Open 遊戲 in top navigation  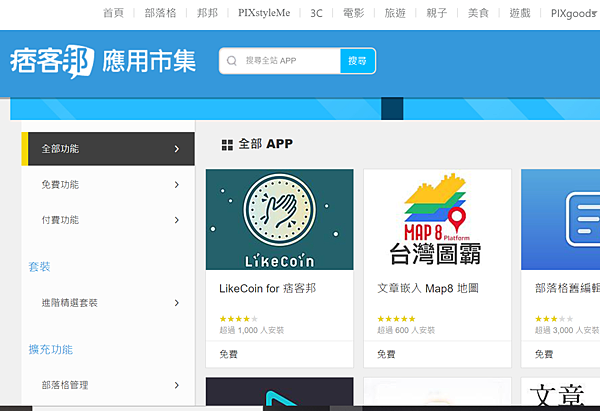click(x=520, y=13)
